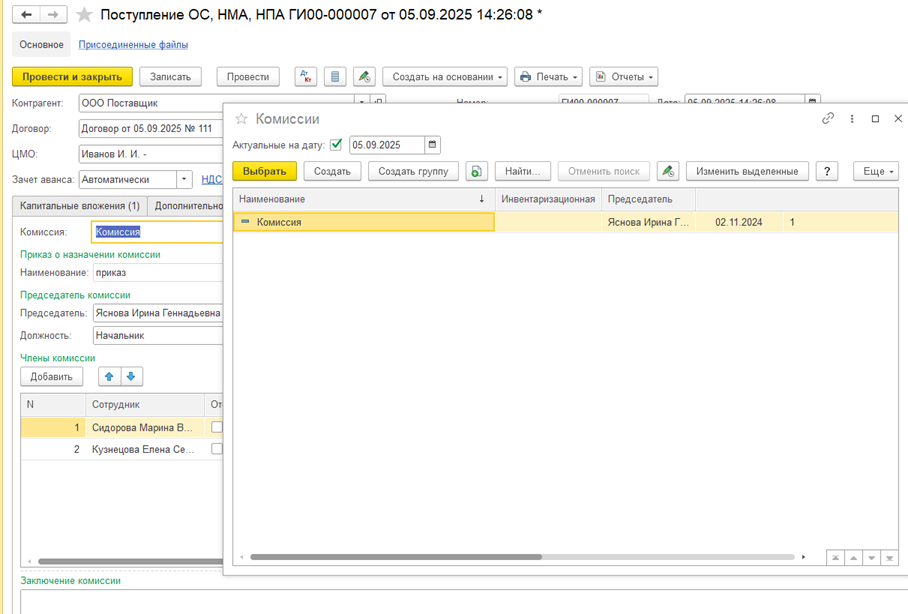Toggle the Актуальные на дату checkbox

click(x=336, y=145)
